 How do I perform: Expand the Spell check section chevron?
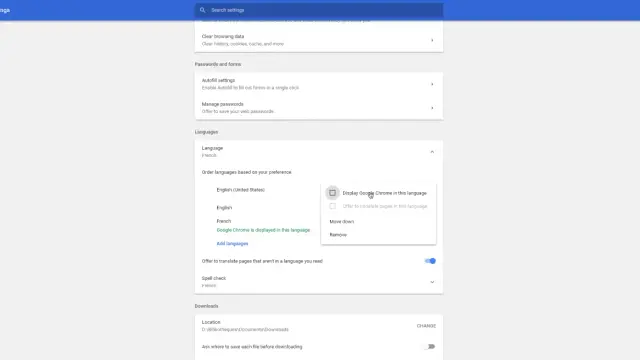coord(432,282)
